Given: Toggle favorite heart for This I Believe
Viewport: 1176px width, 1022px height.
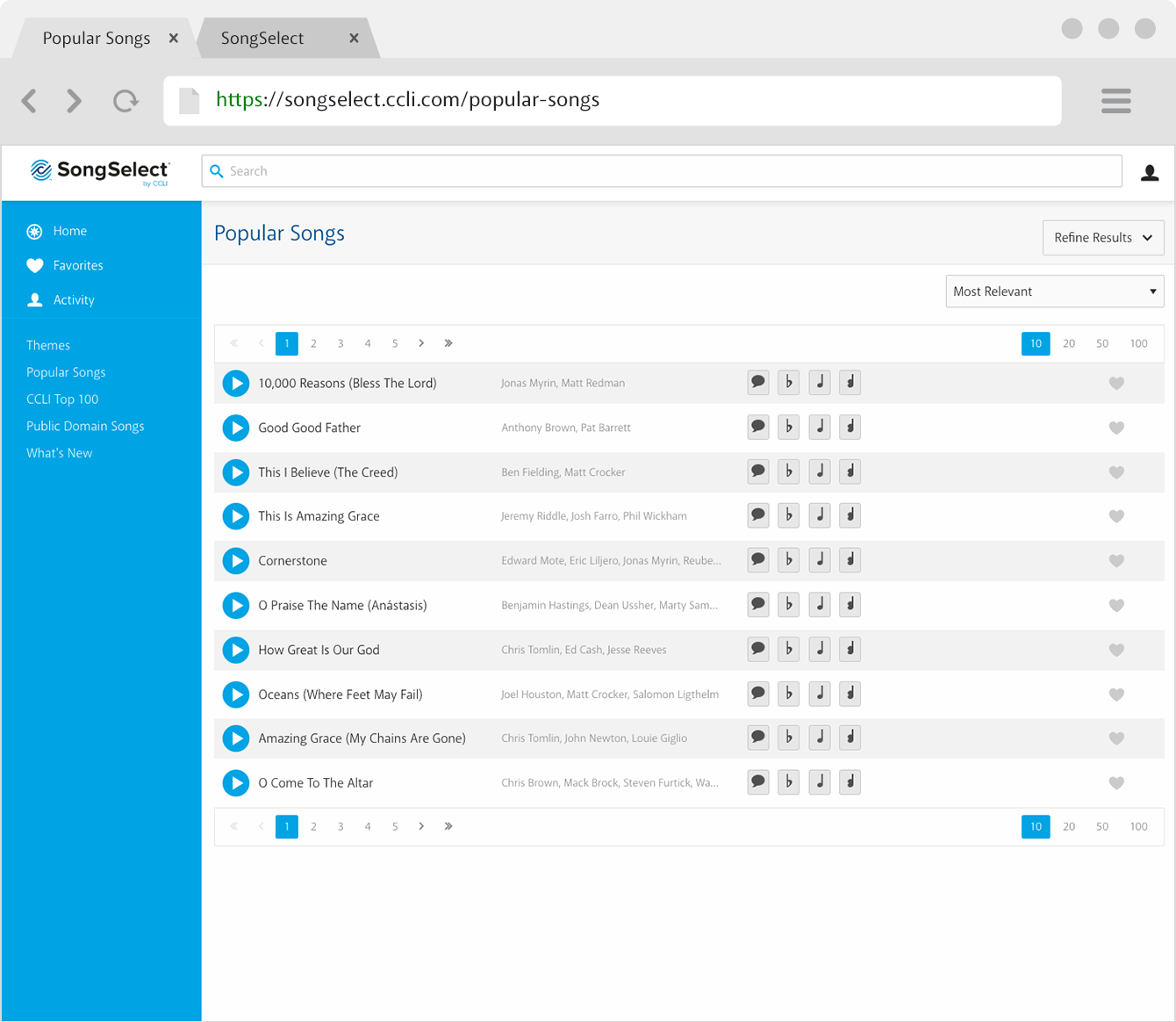Looking at the screenshot, I should [1116, 472].
